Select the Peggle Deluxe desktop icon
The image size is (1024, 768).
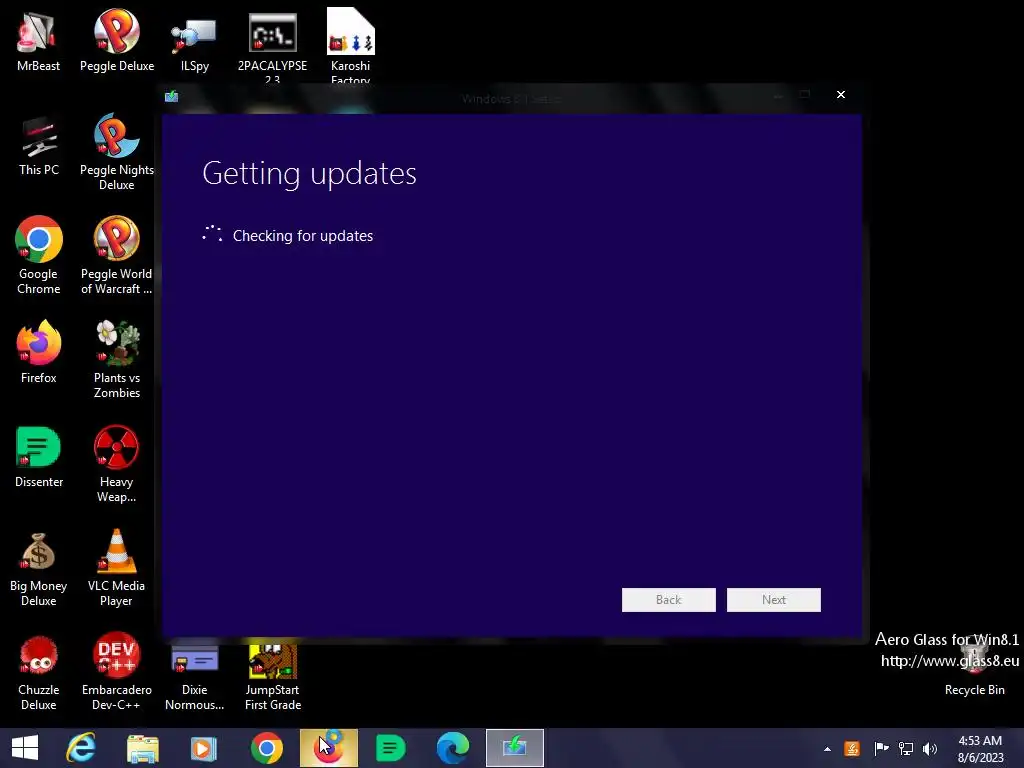click(117, 40)
